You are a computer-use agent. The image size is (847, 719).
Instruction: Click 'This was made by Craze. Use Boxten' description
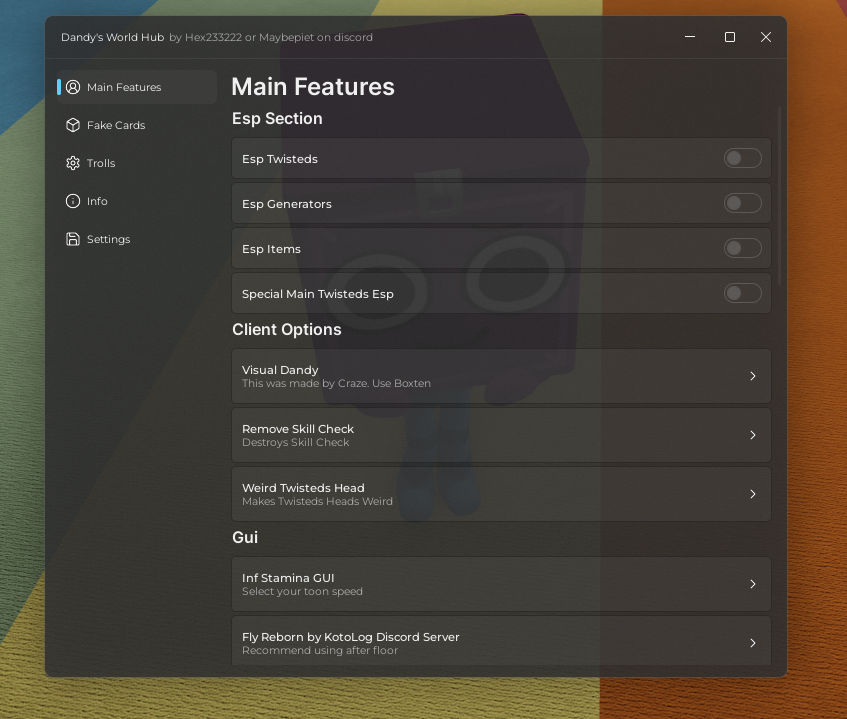click(337, 384)
